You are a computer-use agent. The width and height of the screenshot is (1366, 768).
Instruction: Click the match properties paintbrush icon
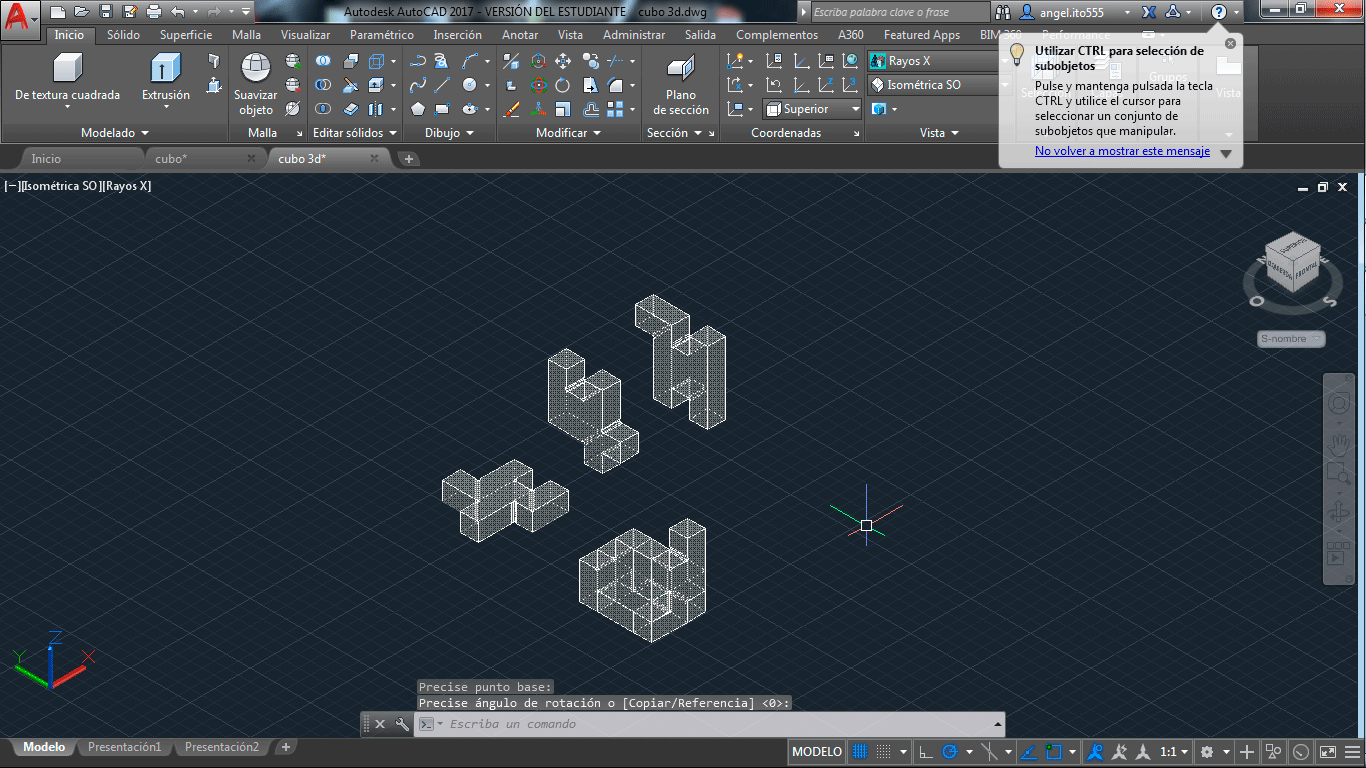pos(511,109)
